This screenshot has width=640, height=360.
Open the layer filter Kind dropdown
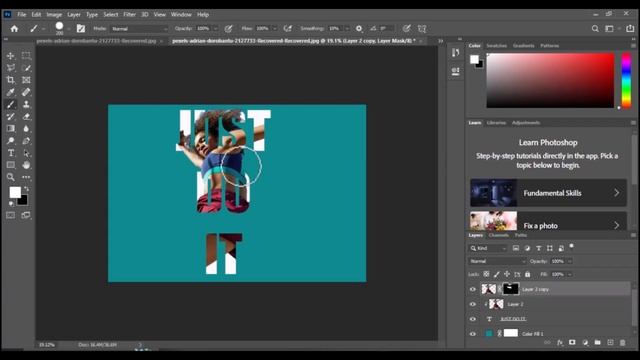(x=488, y=248)
